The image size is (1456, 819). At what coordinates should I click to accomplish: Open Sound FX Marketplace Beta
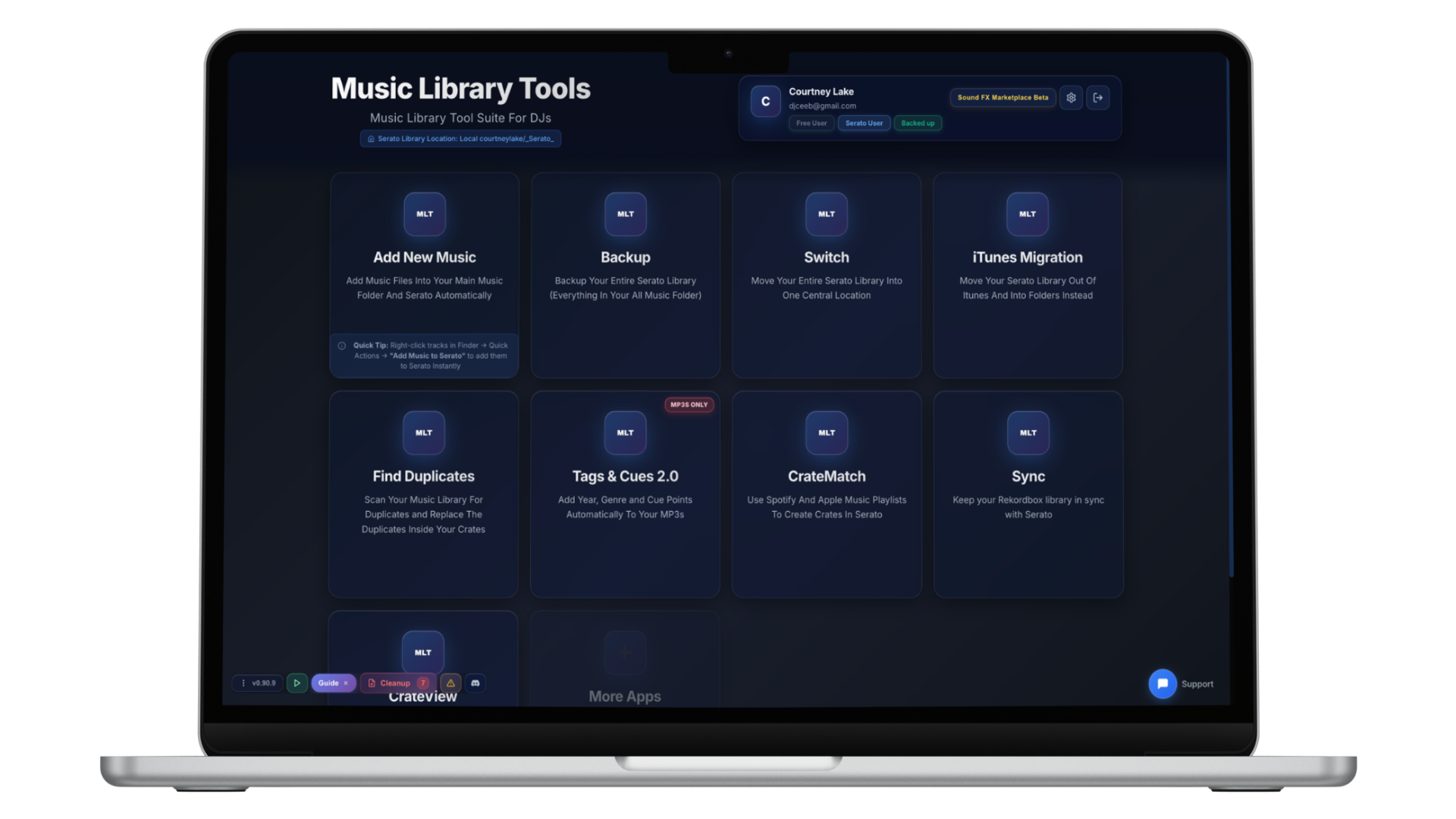tap(1003, 97)
